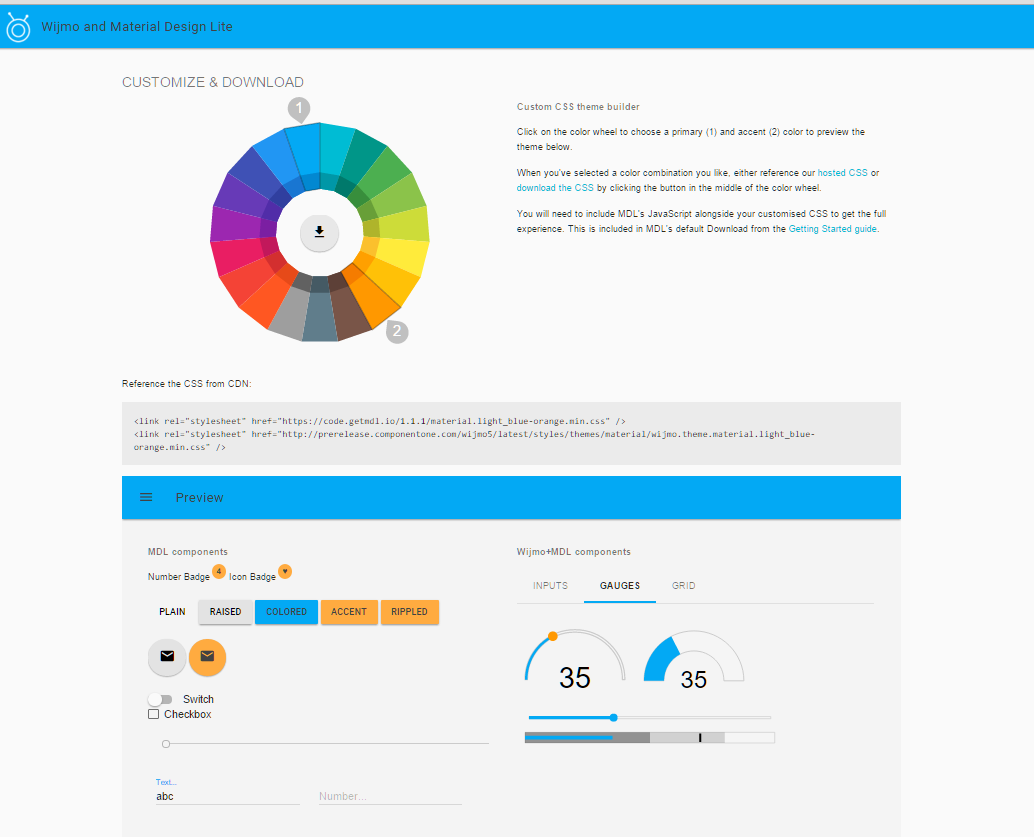Click the bullet graph bar below the slider
The image size is (1034, 837).
pos(650,737)
